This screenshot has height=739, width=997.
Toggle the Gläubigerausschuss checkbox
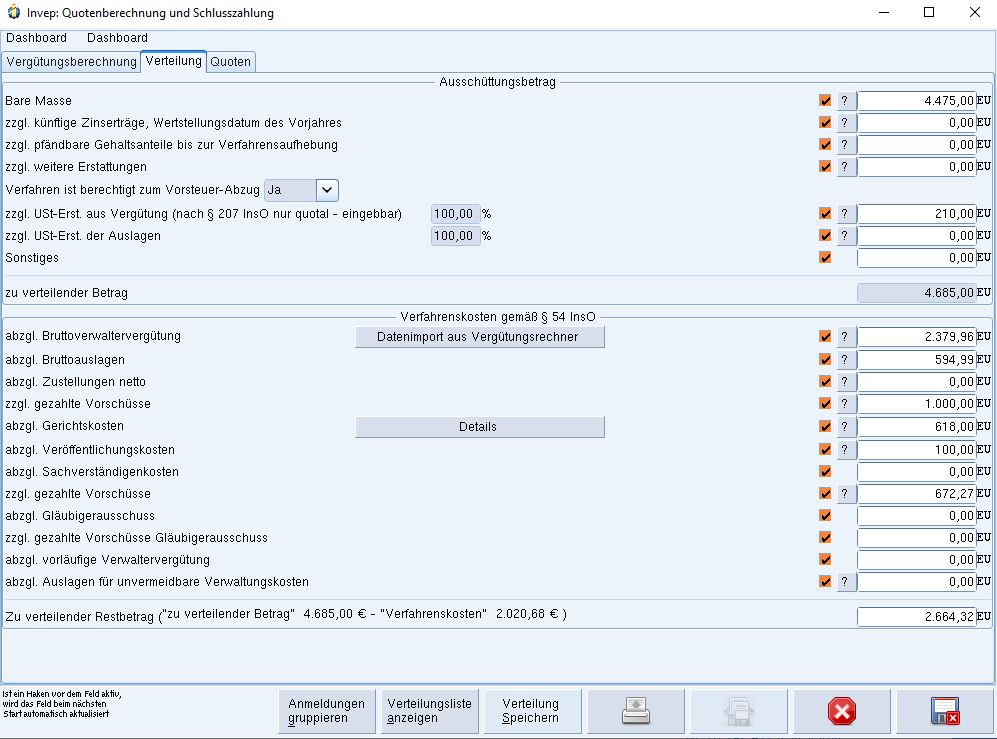click(x=825, y=516)
